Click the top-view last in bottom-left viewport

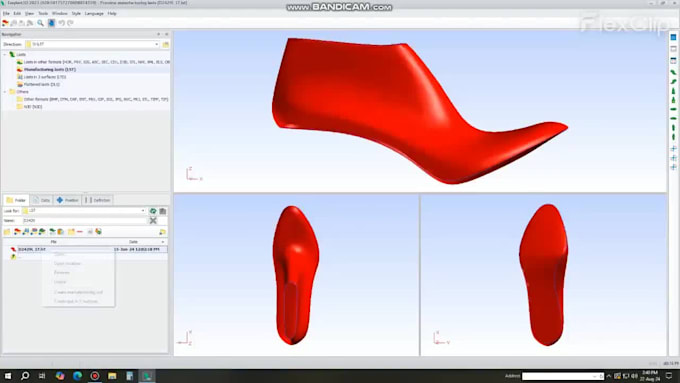pos(296,275)
